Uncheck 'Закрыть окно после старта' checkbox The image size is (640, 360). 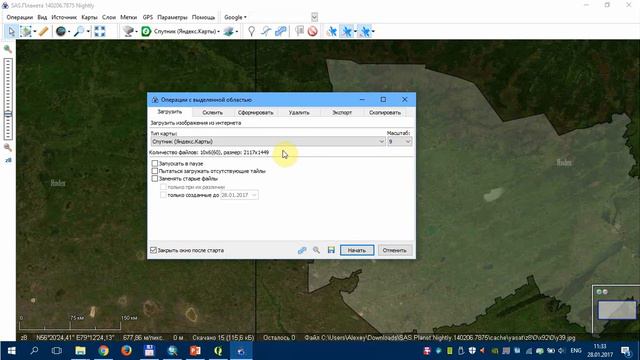[153, 250]
